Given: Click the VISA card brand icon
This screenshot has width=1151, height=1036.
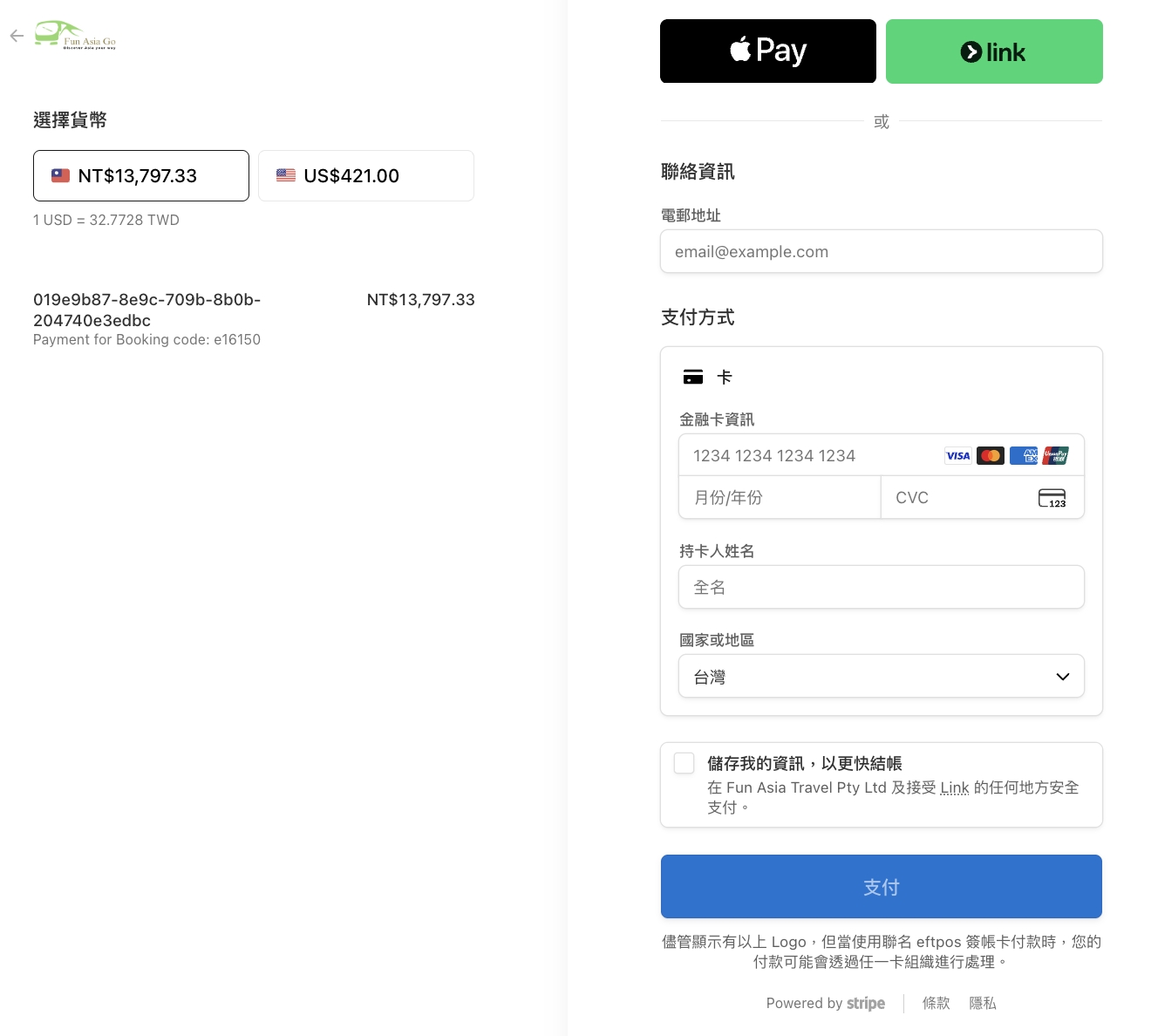Looking at the screenshot, I should [x=958, y=455].
